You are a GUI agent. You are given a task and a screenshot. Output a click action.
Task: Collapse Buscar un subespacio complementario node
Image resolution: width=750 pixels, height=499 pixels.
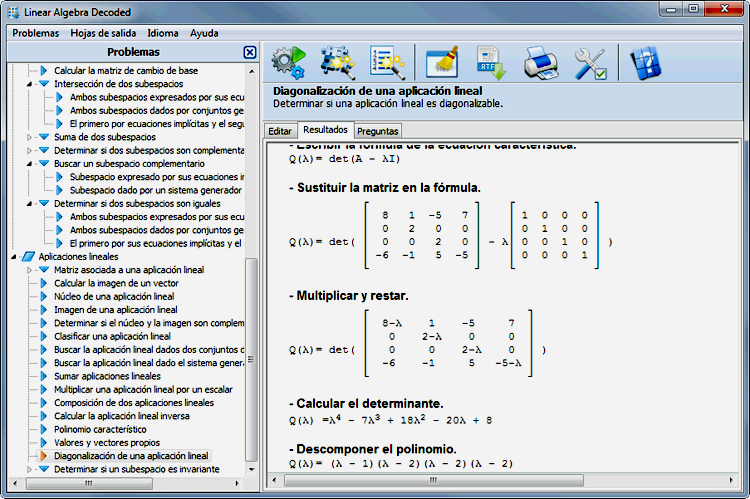click(x=29, y=164)
